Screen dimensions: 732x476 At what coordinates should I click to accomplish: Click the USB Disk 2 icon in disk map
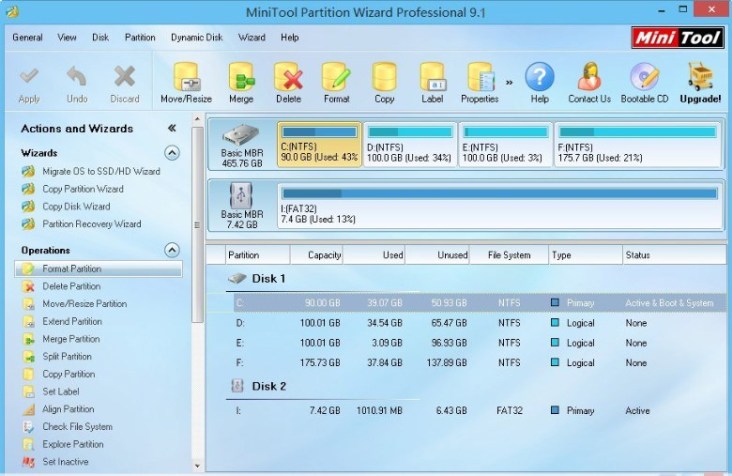[x=241, y=195]
